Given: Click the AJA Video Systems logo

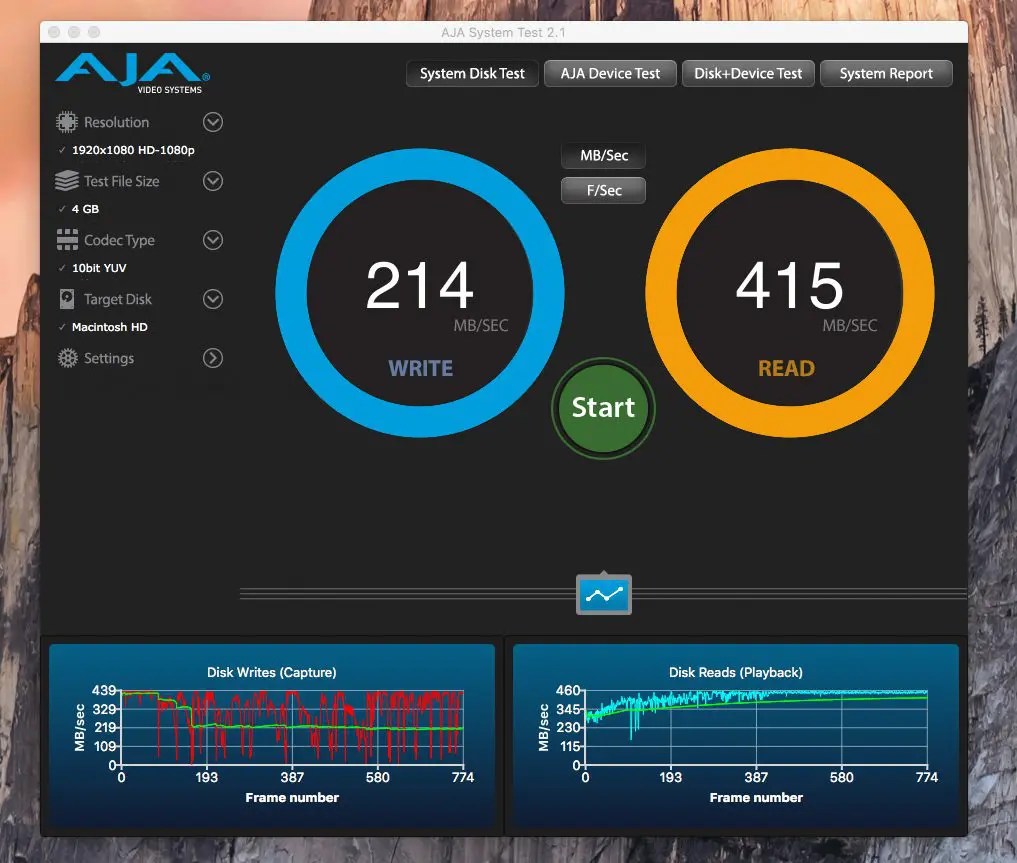Looking at the screenshot, I should (x=132, y=73).
